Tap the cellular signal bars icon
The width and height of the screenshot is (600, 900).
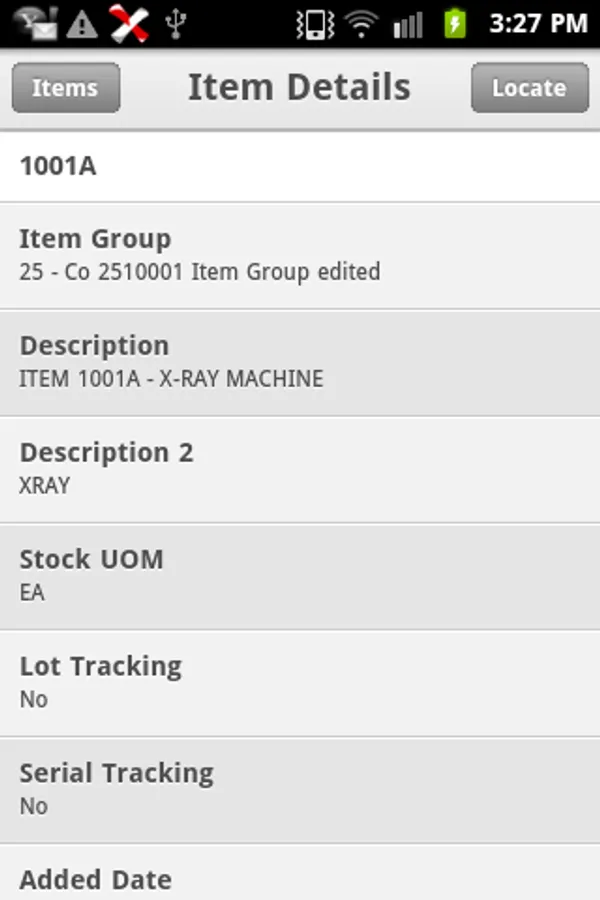point(407,23)
